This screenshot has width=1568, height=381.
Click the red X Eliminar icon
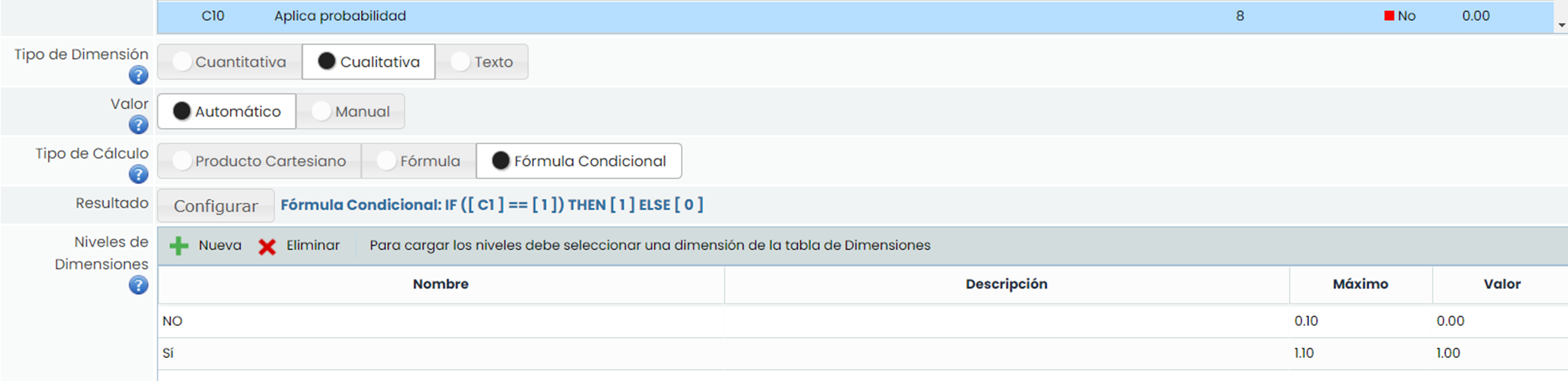(x=267, y=247)
